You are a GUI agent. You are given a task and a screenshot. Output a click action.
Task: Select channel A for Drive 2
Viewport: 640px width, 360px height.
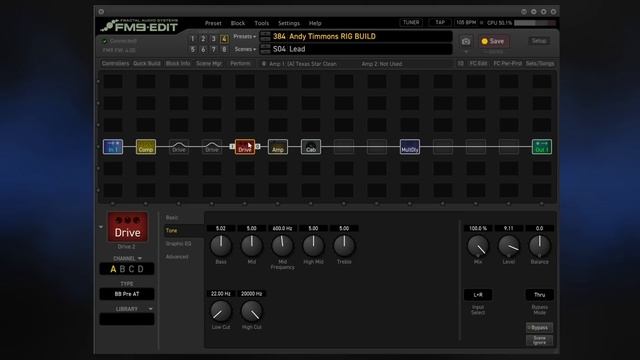pyautogui.click(x=113, y=269)
